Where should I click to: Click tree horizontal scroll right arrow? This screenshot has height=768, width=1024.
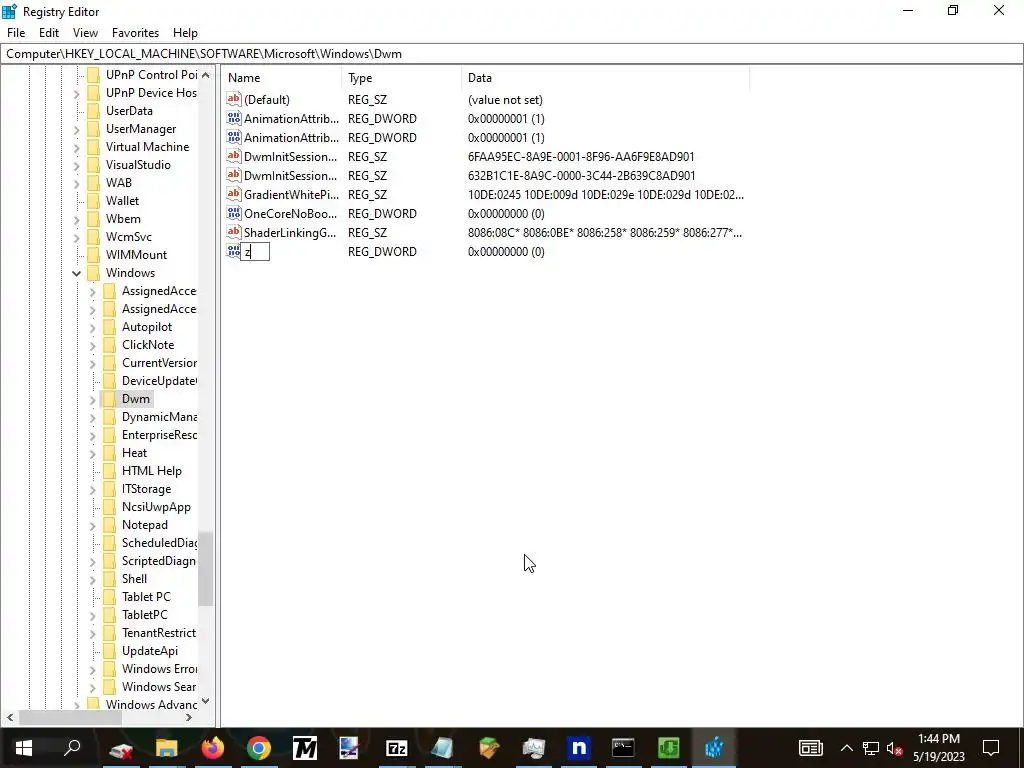pos(189,717)
